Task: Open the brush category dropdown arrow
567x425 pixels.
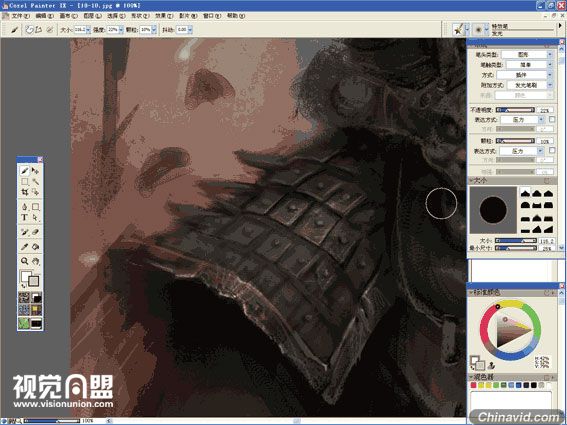Action: (x=467, y=30)
